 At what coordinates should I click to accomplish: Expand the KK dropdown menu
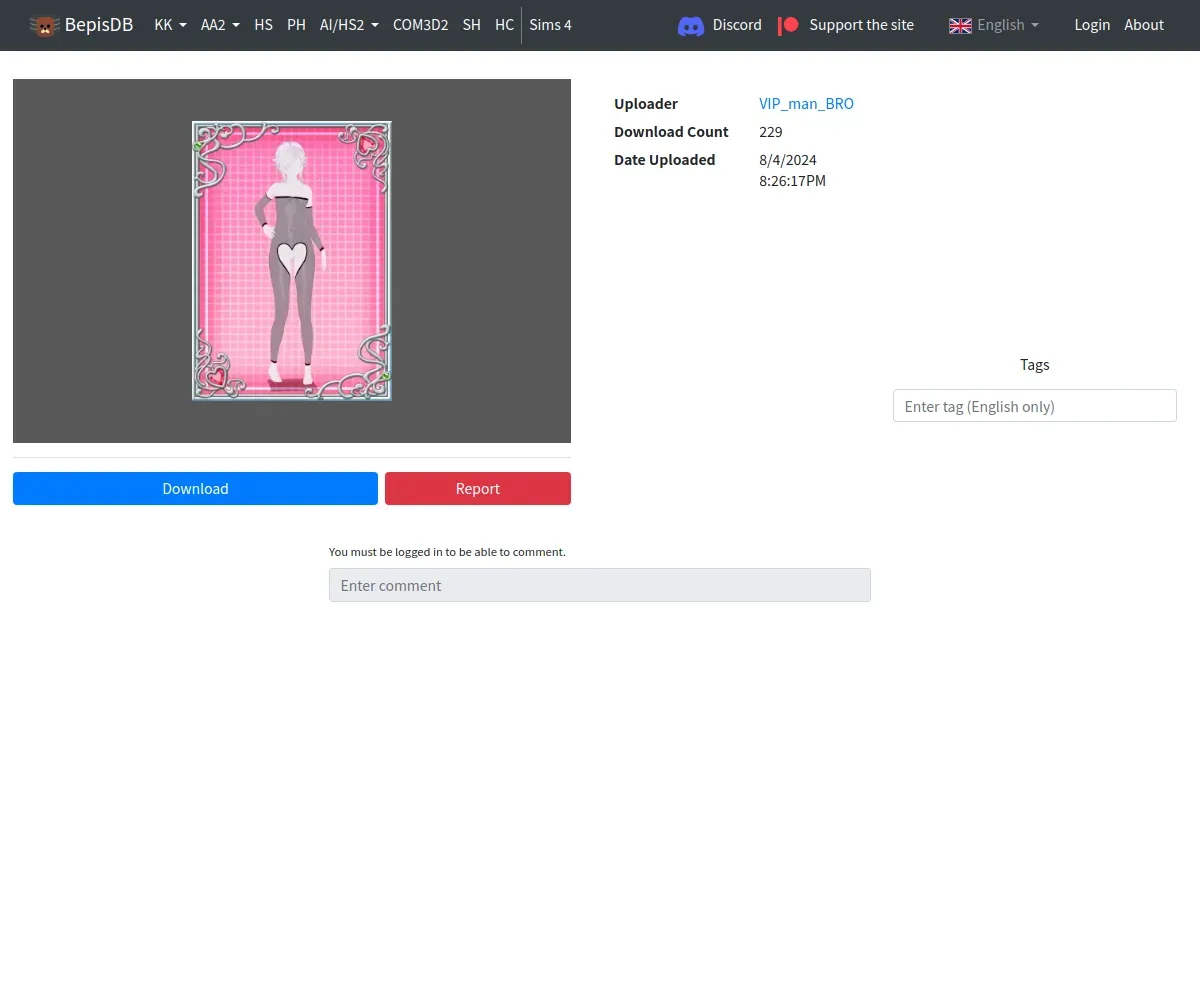pyautogui.click(x=170, y=25)
